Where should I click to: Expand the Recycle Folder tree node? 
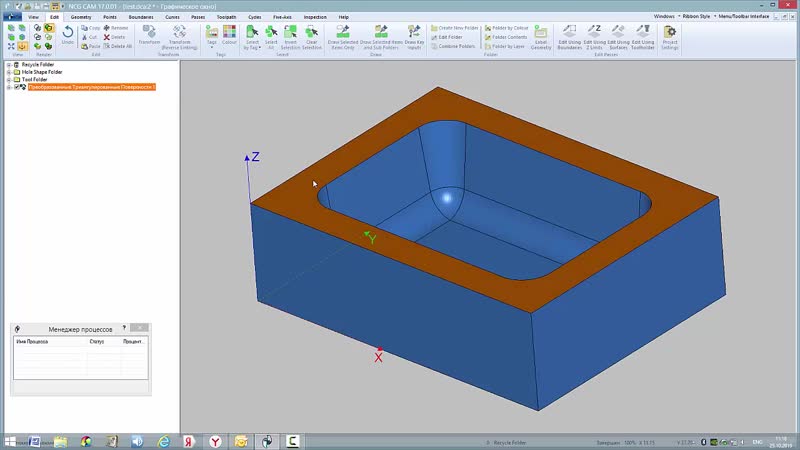(x=8, y=64)
